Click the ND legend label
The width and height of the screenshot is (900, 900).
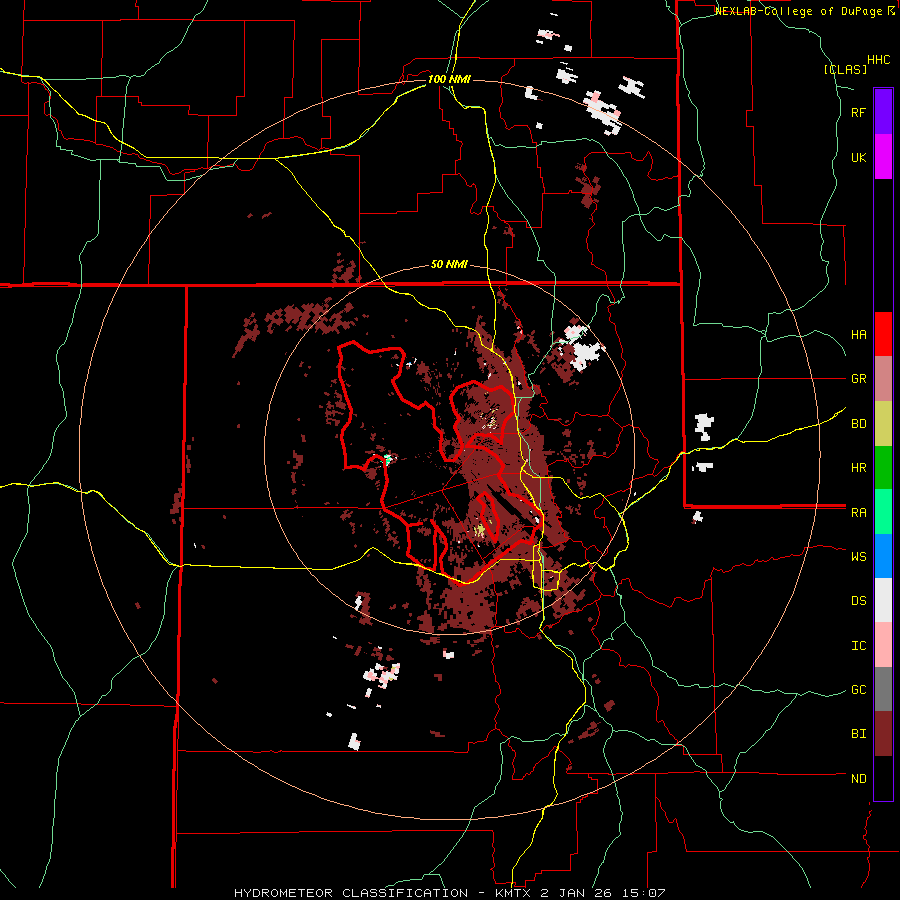pos(858,779)
